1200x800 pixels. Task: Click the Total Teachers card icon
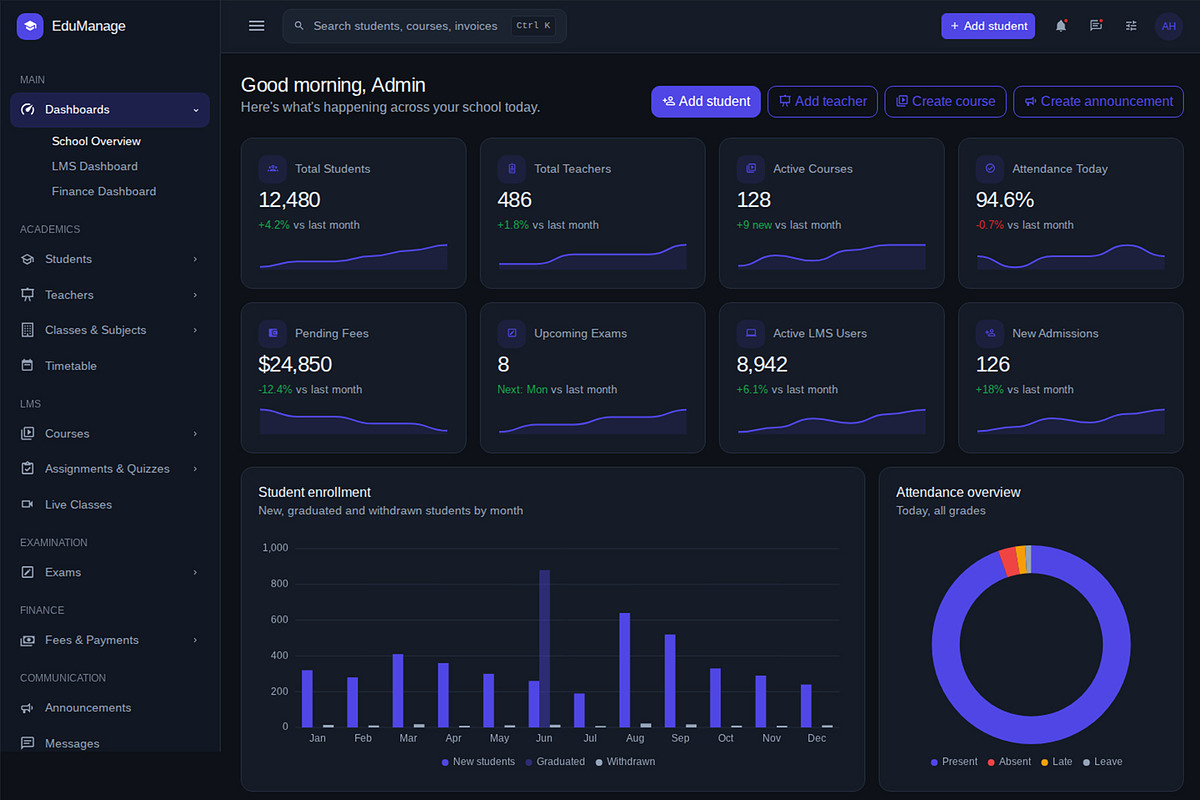[511, 168]
